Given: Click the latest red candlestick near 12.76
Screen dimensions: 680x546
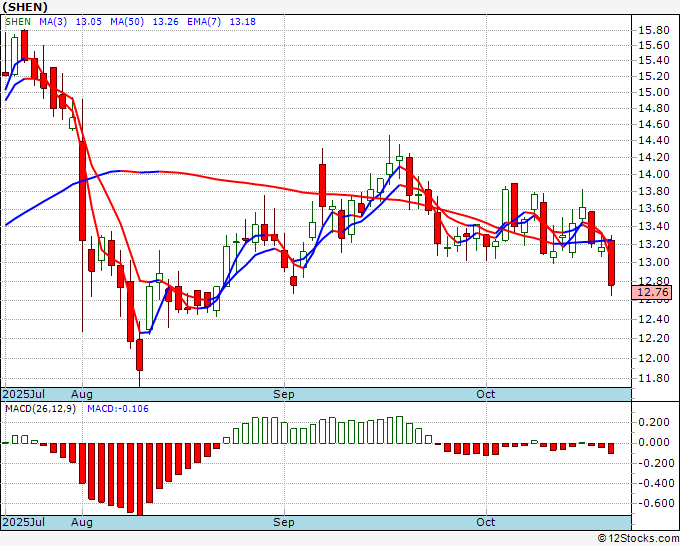Looking at the screenshot, I should coord(611,263).
